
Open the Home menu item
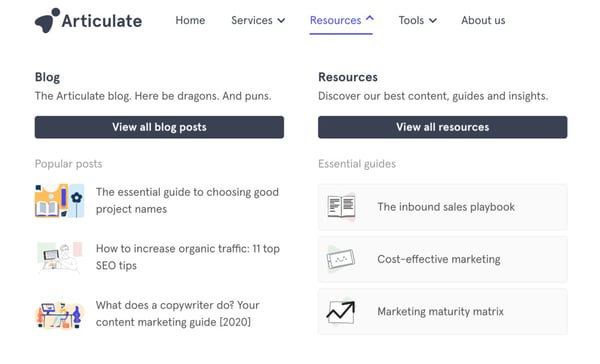(190, 20)
